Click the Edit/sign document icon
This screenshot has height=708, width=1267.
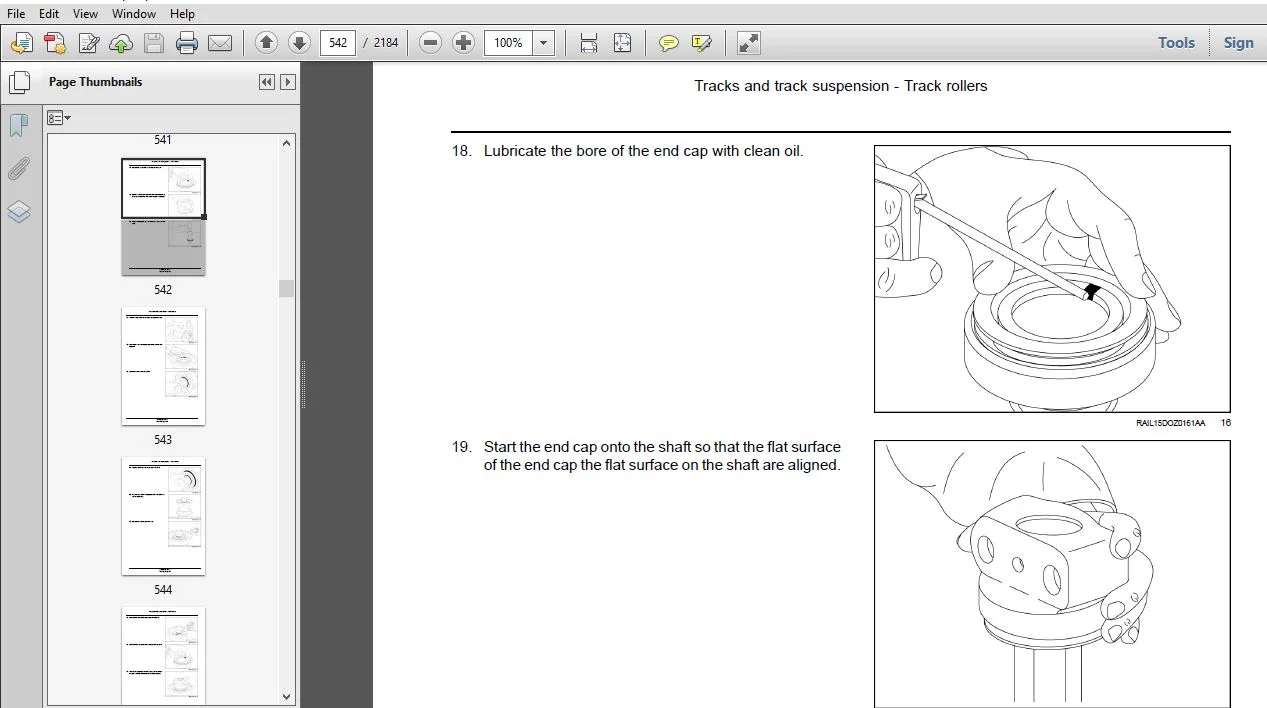[89, 43]
